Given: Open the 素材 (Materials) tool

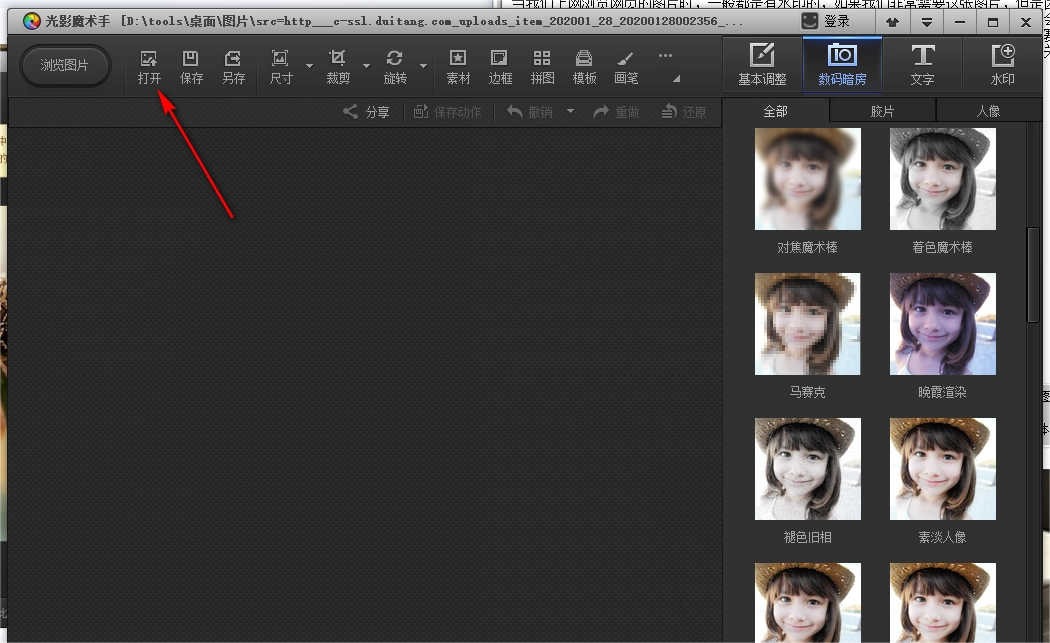Looking at the screenshot, I should pos(458,66).
